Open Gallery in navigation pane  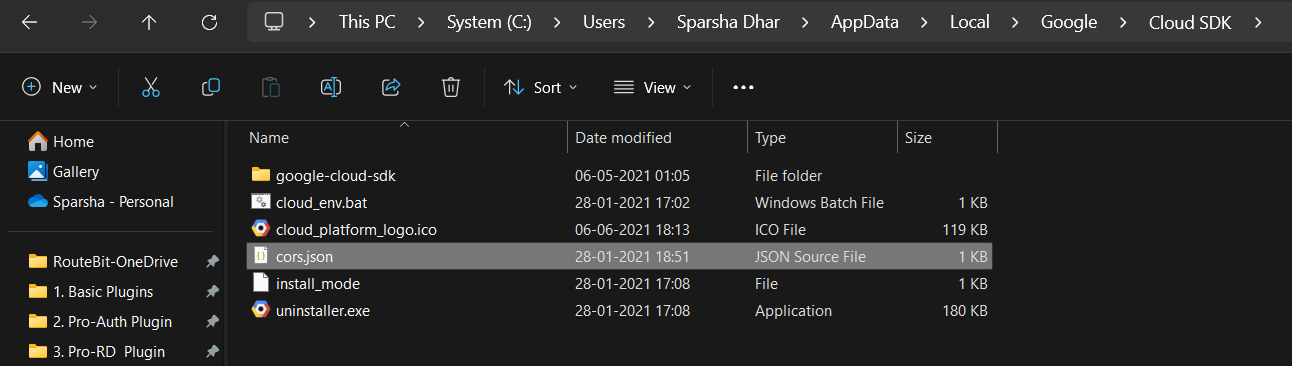click(x=64, y=172)
